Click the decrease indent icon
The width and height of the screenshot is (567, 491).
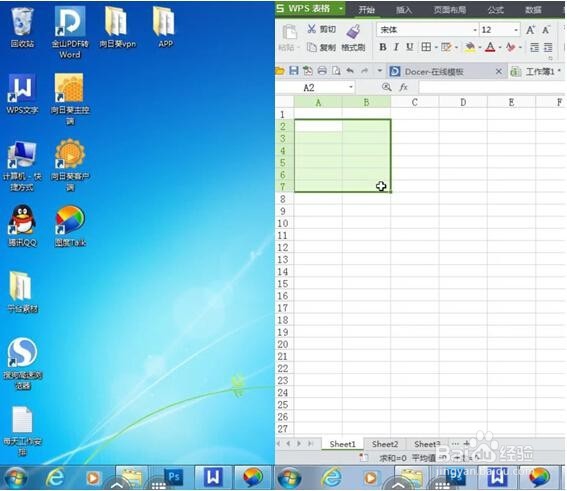coord(534,47)
